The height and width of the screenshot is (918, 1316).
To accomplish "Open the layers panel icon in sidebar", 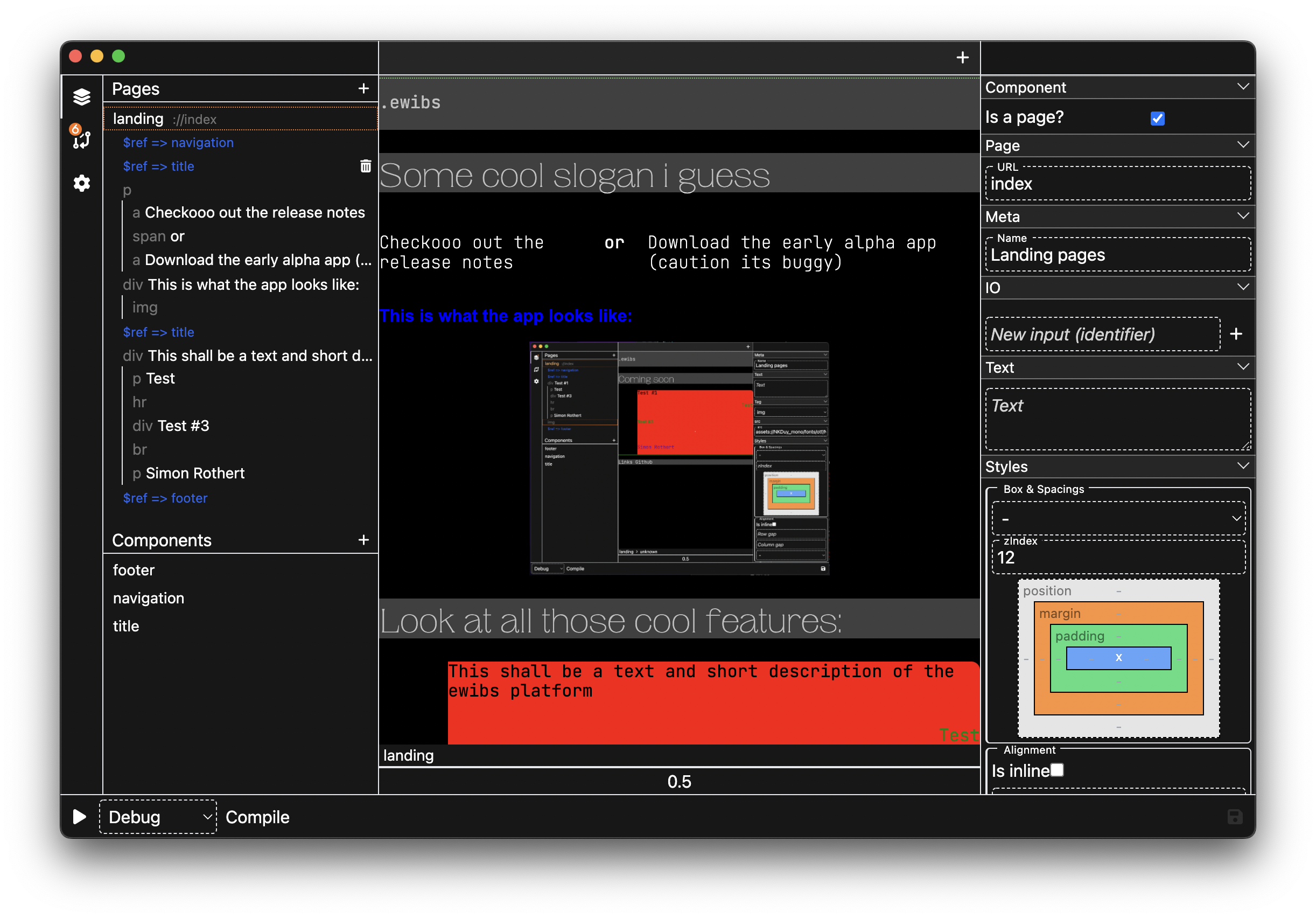I will tap(81, 96).
